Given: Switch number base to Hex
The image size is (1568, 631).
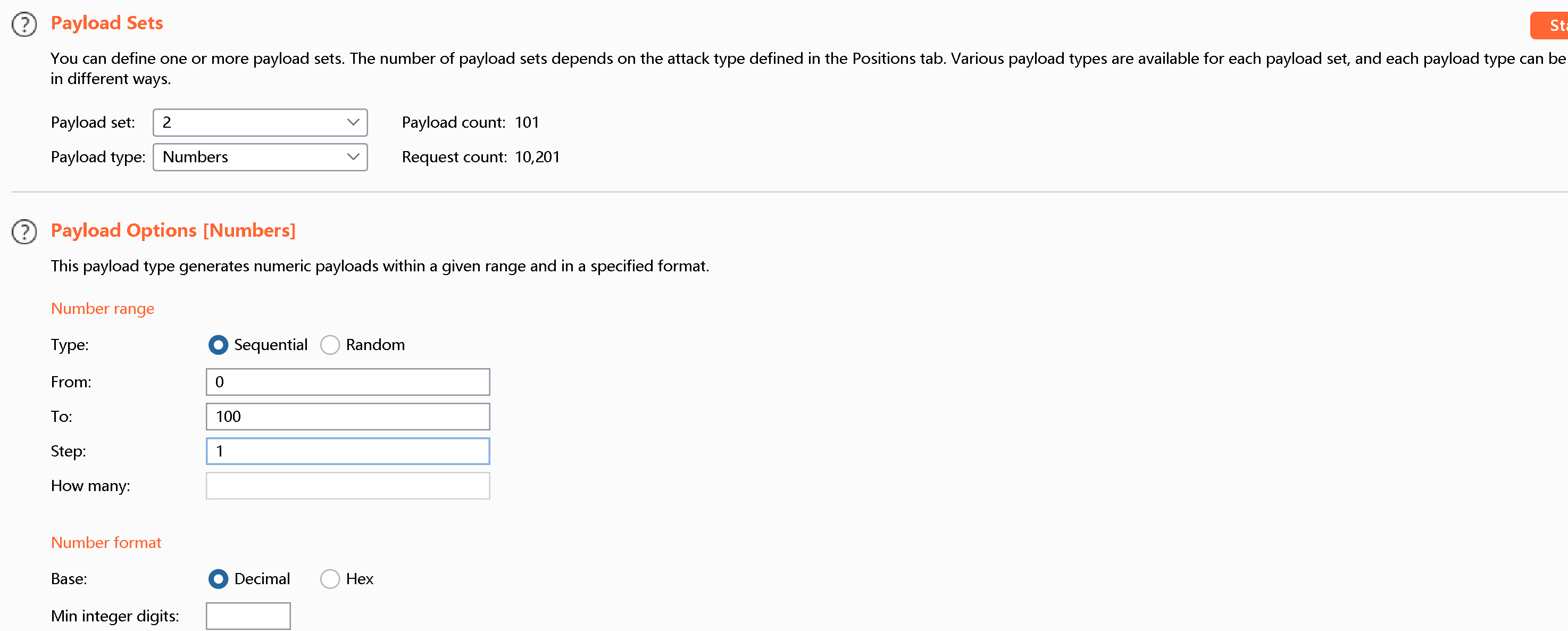Looking at the screenshot, I should 330,579.
